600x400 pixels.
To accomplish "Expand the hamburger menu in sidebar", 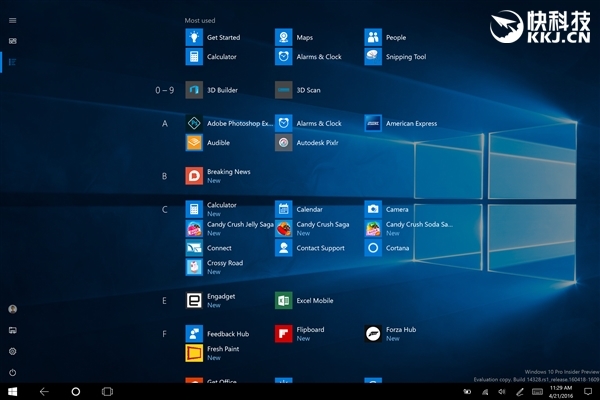I will [12, 20].
